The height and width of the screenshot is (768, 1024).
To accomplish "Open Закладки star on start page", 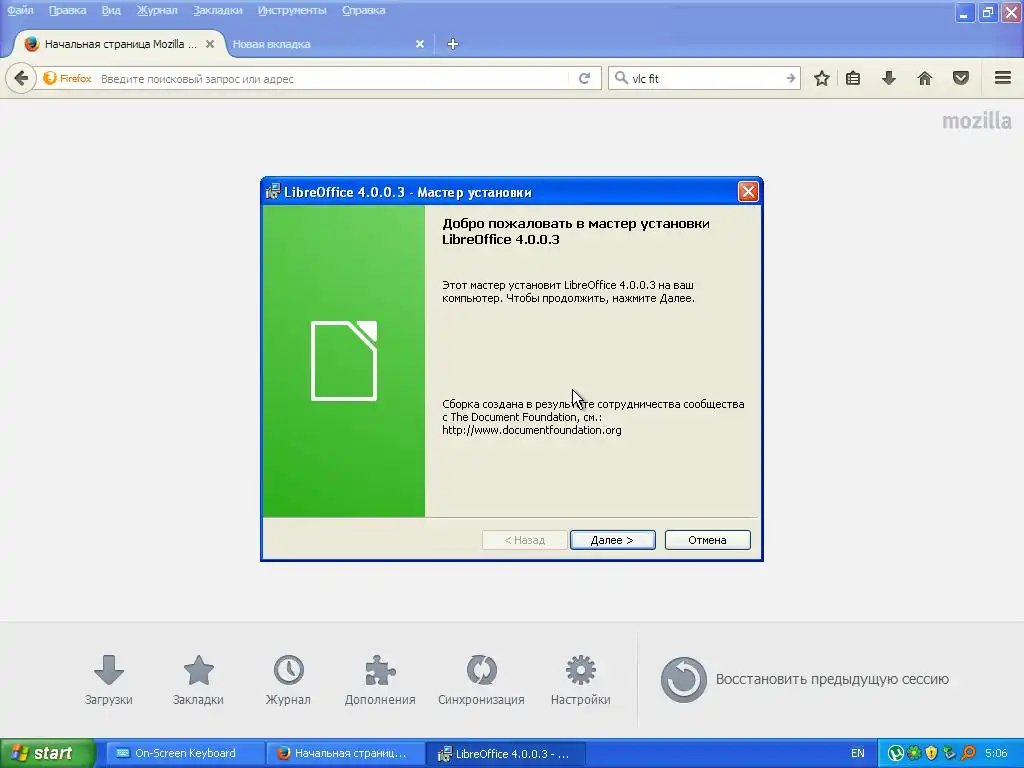I will coord(198,680).
